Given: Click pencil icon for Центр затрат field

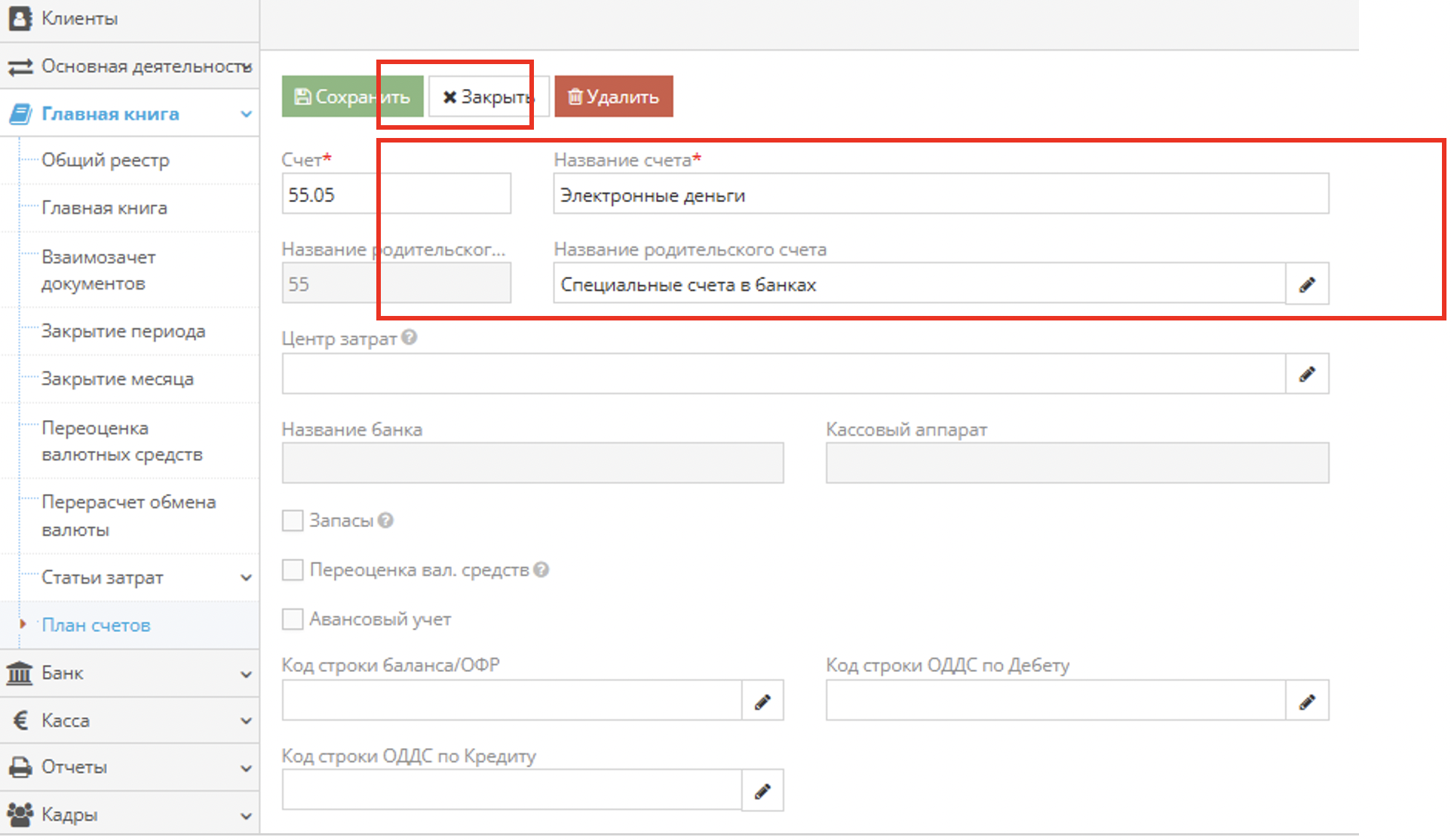Looking at the screenshot, I should (x=1306, y=374).
